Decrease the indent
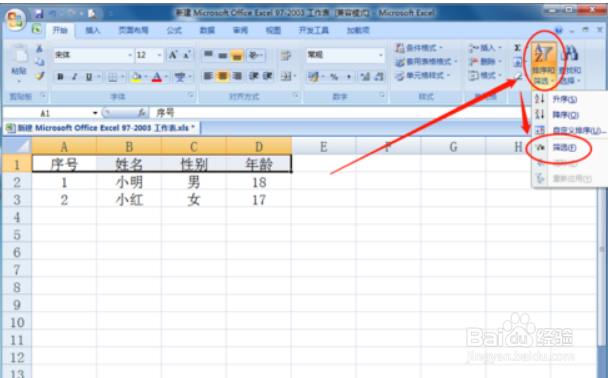 point(254,76)
